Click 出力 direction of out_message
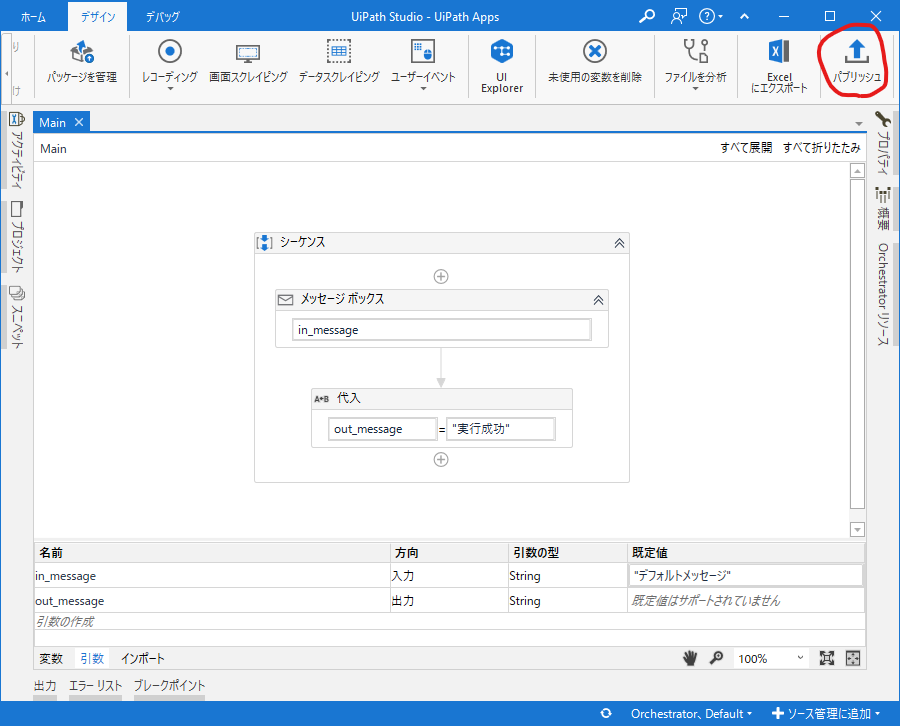Screen dimensions: 900x726 click(x=449, y=601)
